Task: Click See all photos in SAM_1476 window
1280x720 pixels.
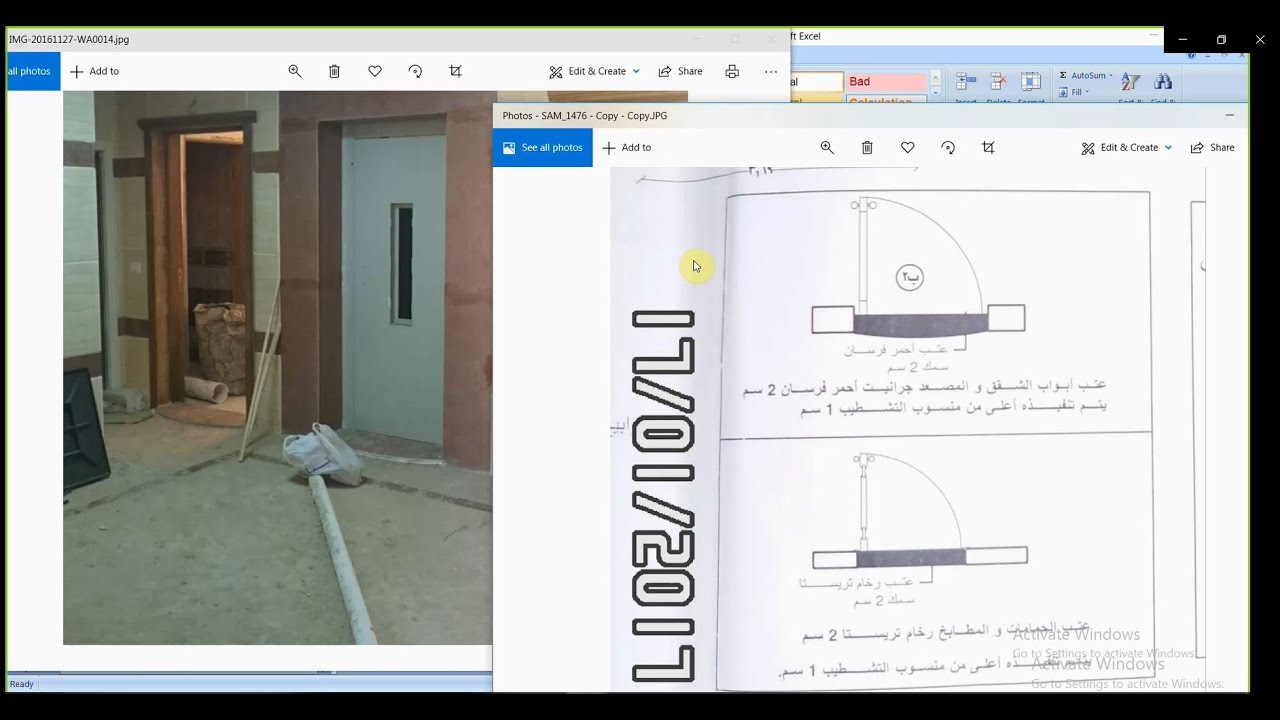Action: coord(543,147)
